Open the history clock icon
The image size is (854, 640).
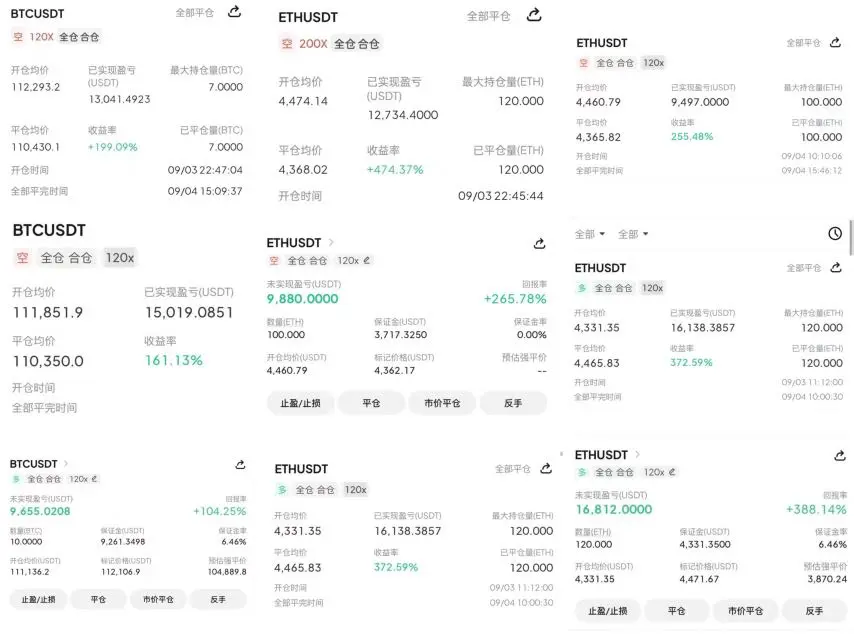(835, 234)
